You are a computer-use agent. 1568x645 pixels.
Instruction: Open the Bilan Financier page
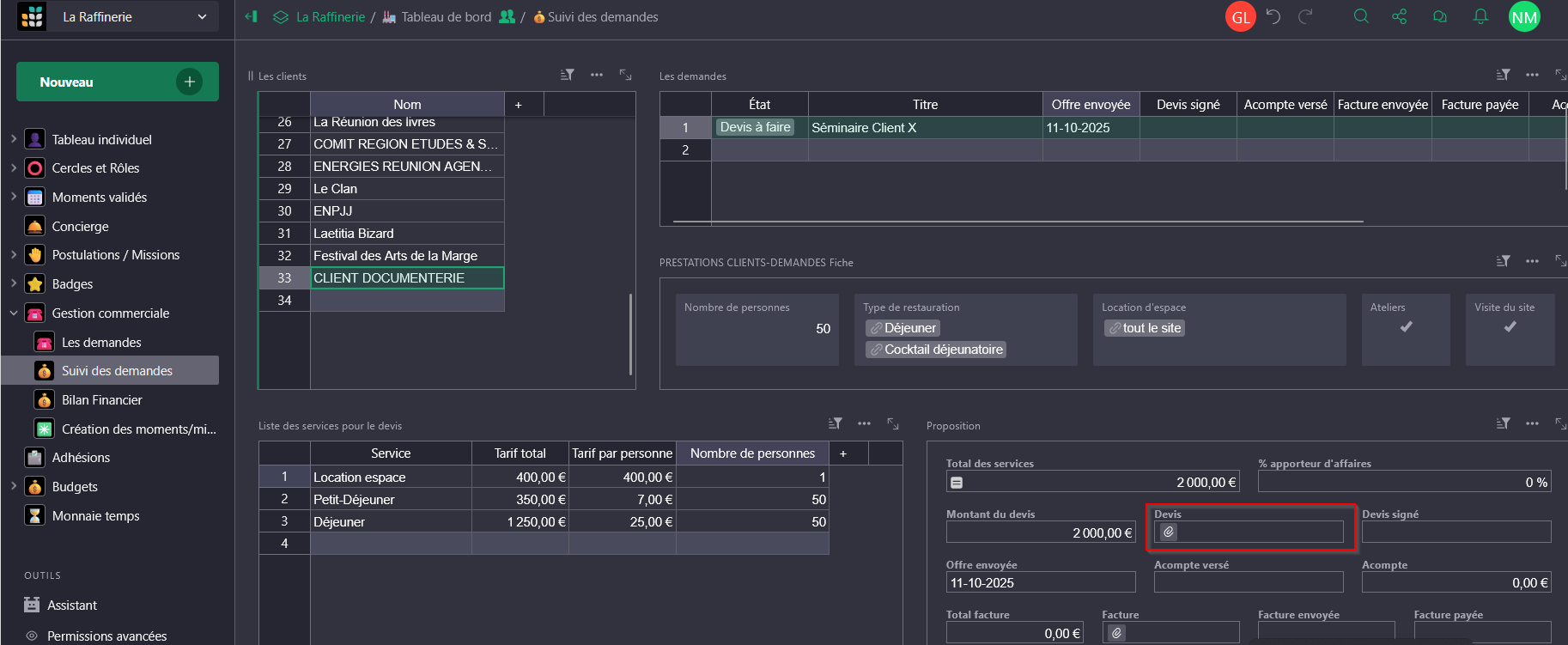101,400
